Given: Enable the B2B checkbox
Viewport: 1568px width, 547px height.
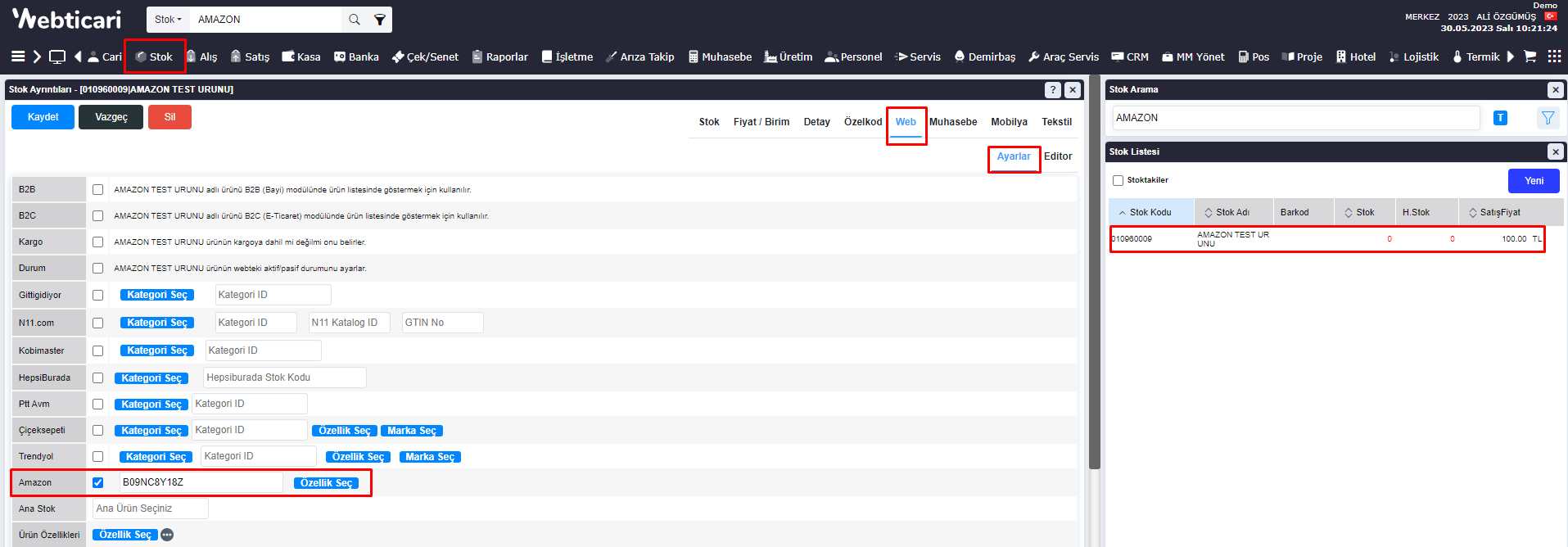Looking at the screenshot, I should click(98, 189).
